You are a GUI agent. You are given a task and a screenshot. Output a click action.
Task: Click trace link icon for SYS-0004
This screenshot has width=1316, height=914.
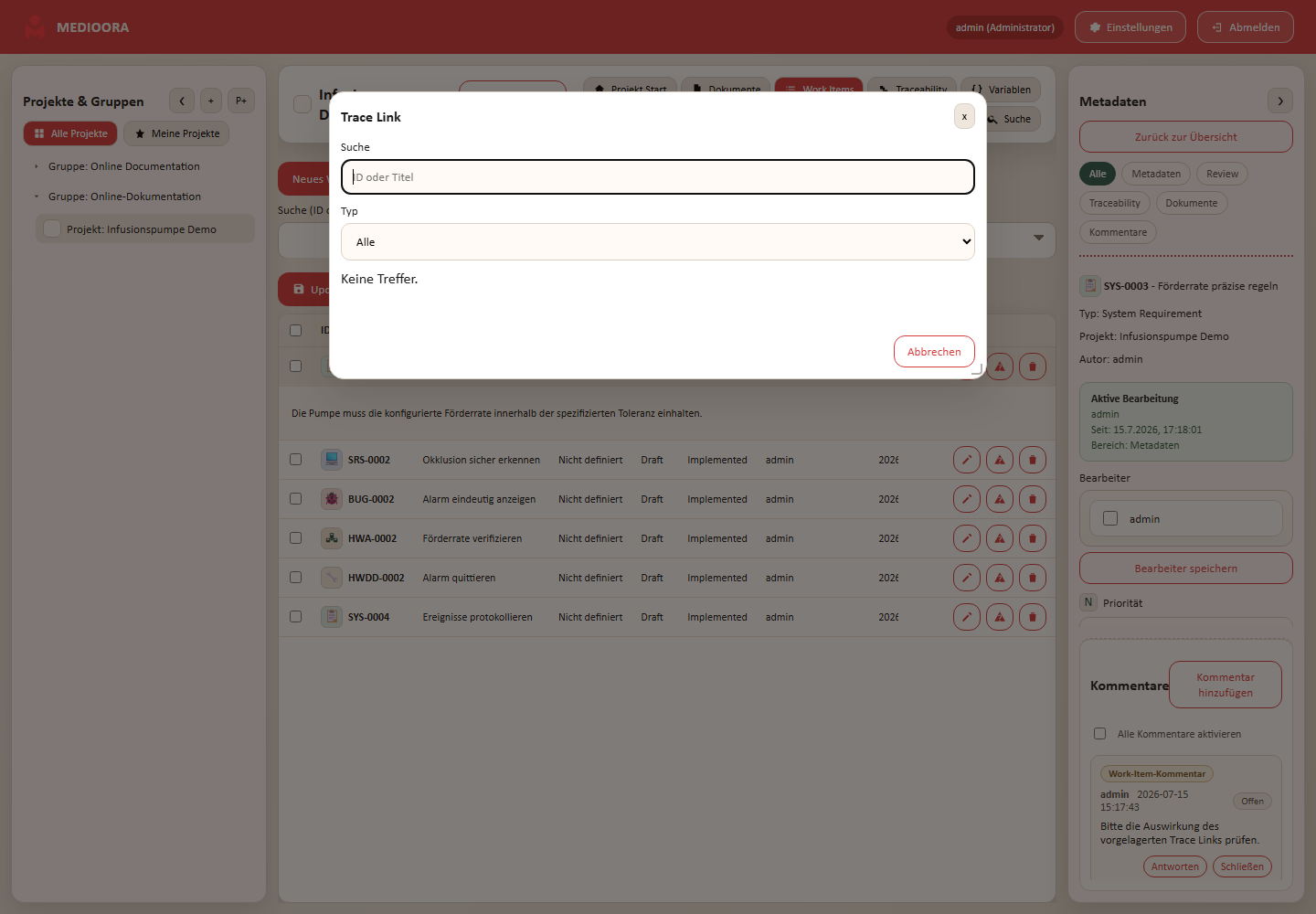click(x=1000, y=617)
